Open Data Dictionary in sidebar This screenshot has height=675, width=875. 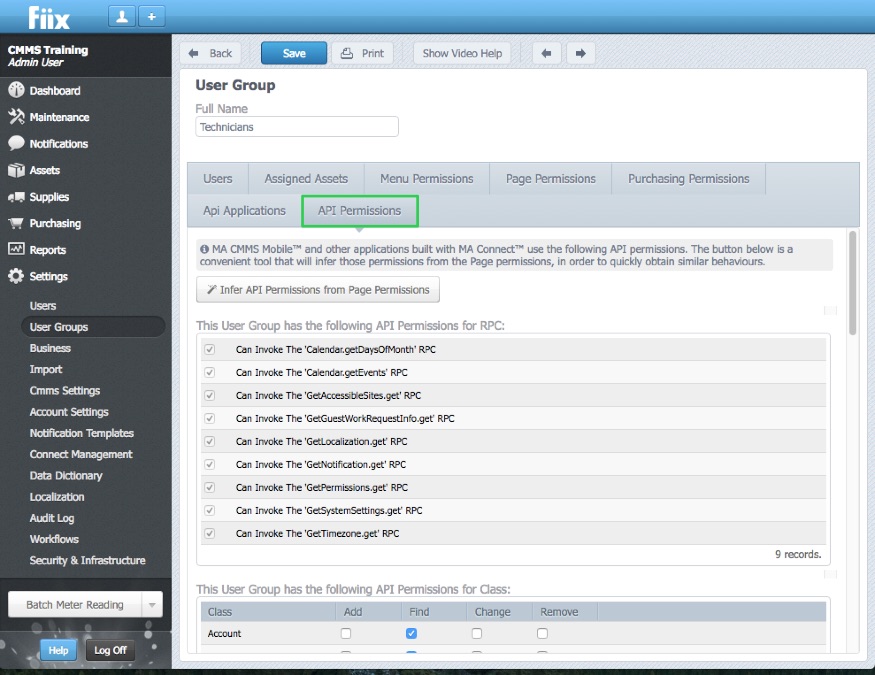[66, 475]
